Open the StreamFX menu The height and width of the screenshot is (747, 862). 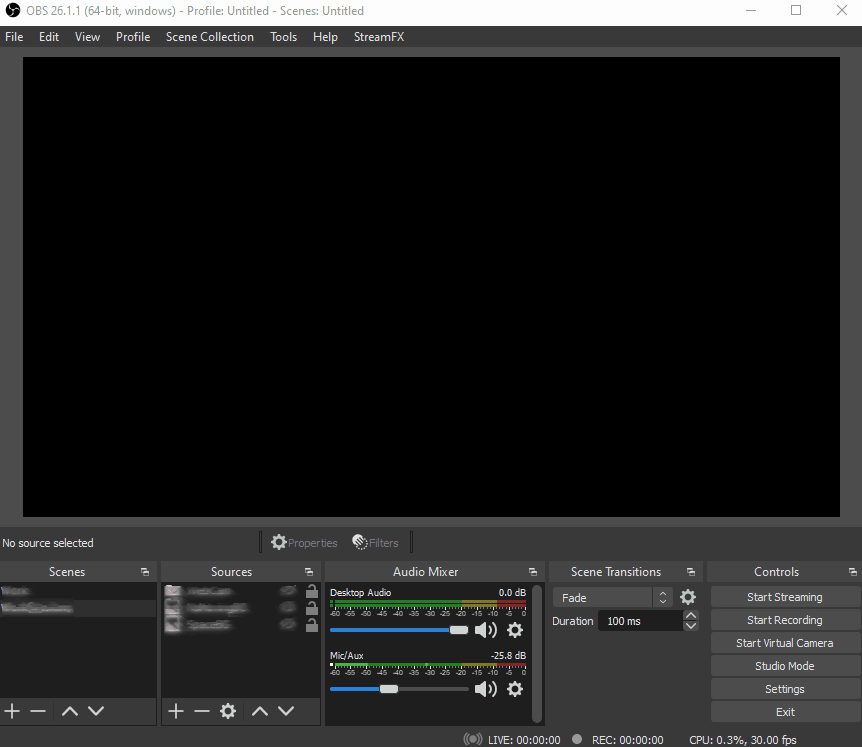click(x=379, y=37)
